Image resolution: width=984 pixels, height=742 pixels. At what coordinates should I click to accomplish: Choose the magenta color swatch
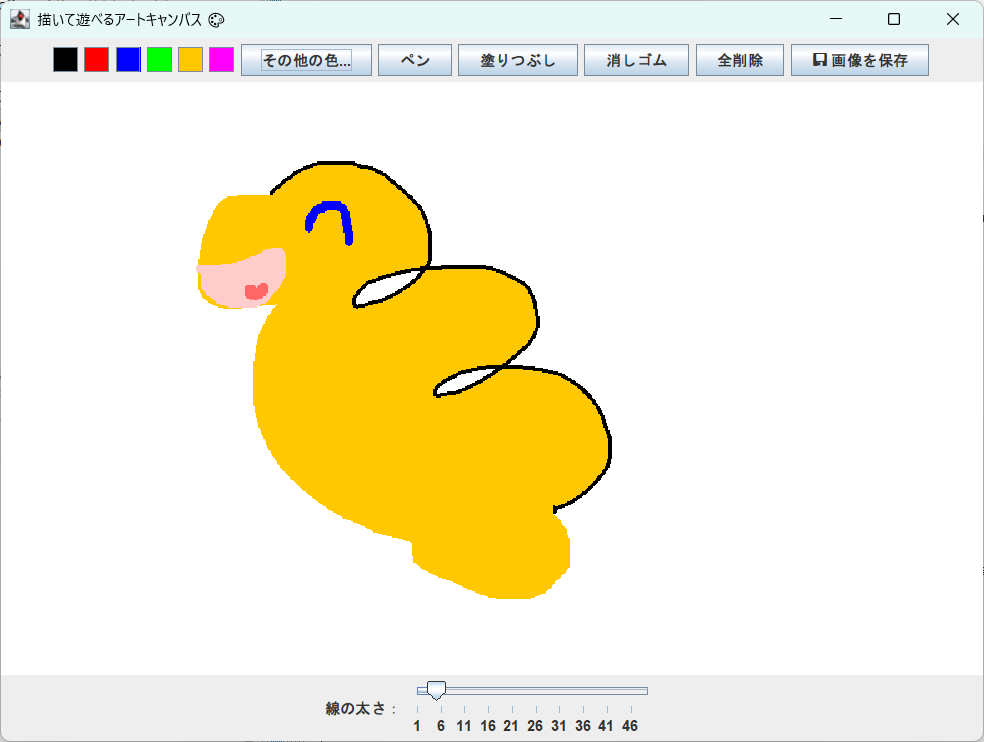click(x=222, y=60)
